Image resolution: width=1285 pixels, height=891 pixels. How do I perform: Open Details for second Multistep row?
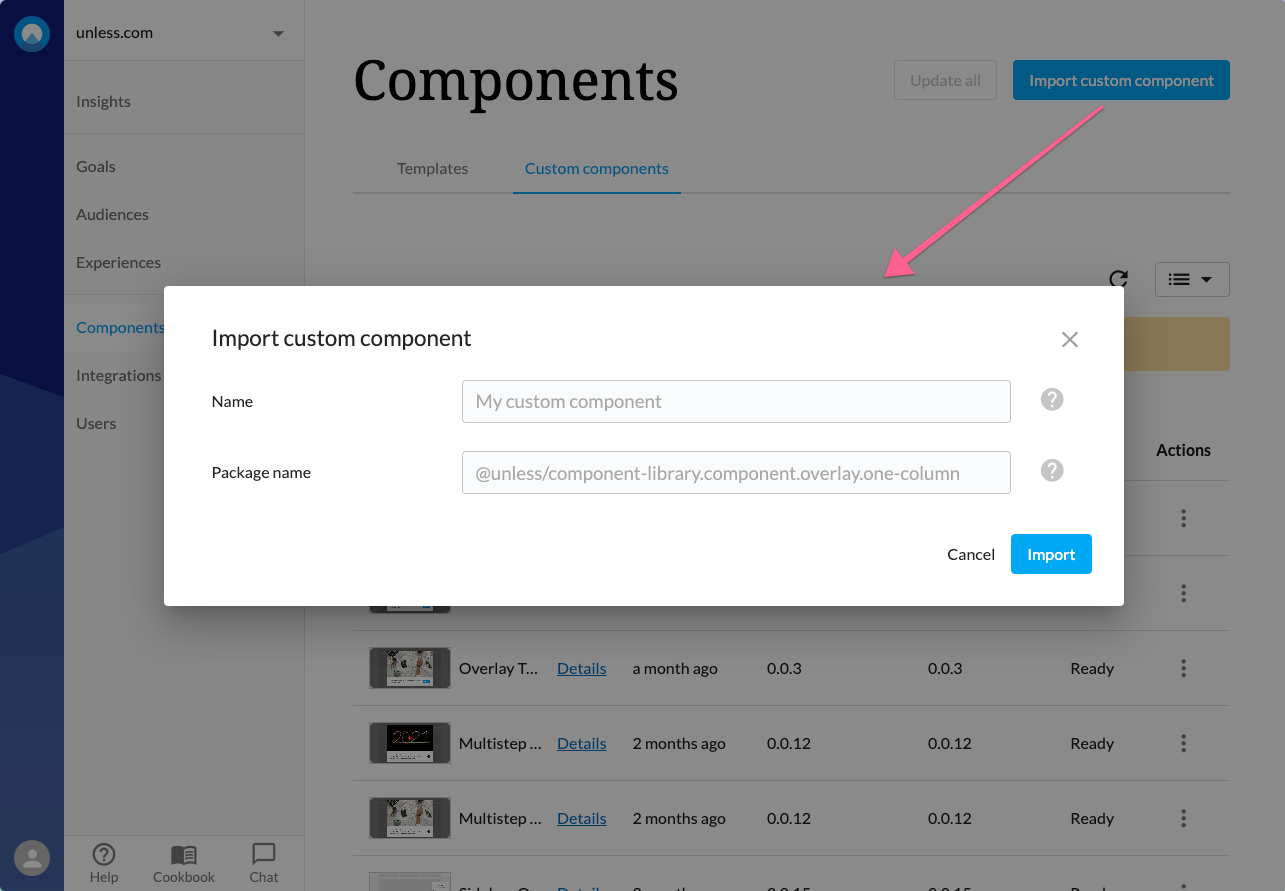point(582,819)
